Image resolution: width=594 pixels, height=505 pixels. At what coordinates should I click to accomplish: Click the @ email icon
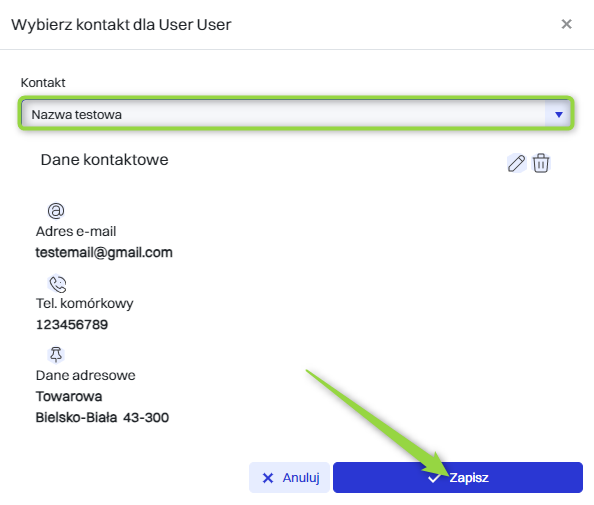[56, 211]
